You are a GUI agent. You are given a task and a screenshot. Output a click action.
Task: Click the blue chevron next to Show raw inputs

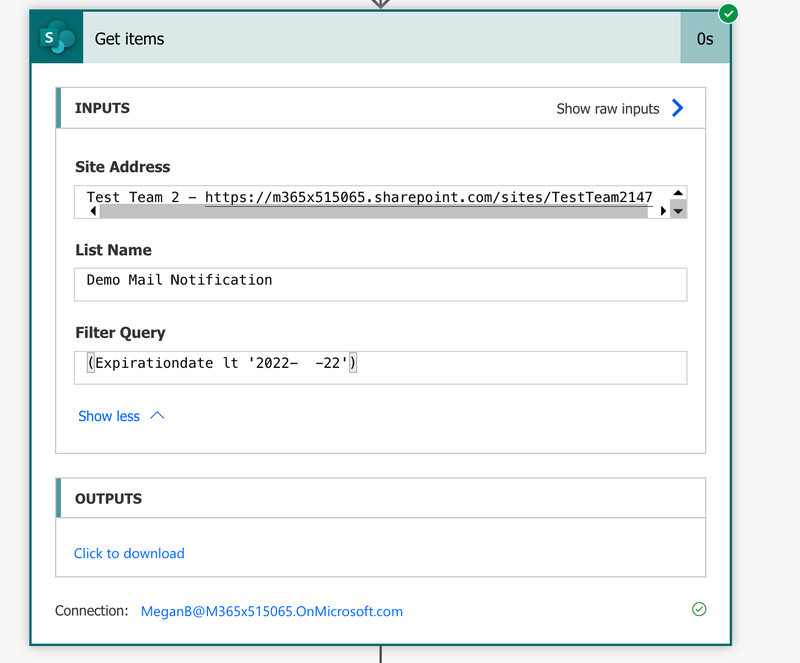(x=678, y=108)
